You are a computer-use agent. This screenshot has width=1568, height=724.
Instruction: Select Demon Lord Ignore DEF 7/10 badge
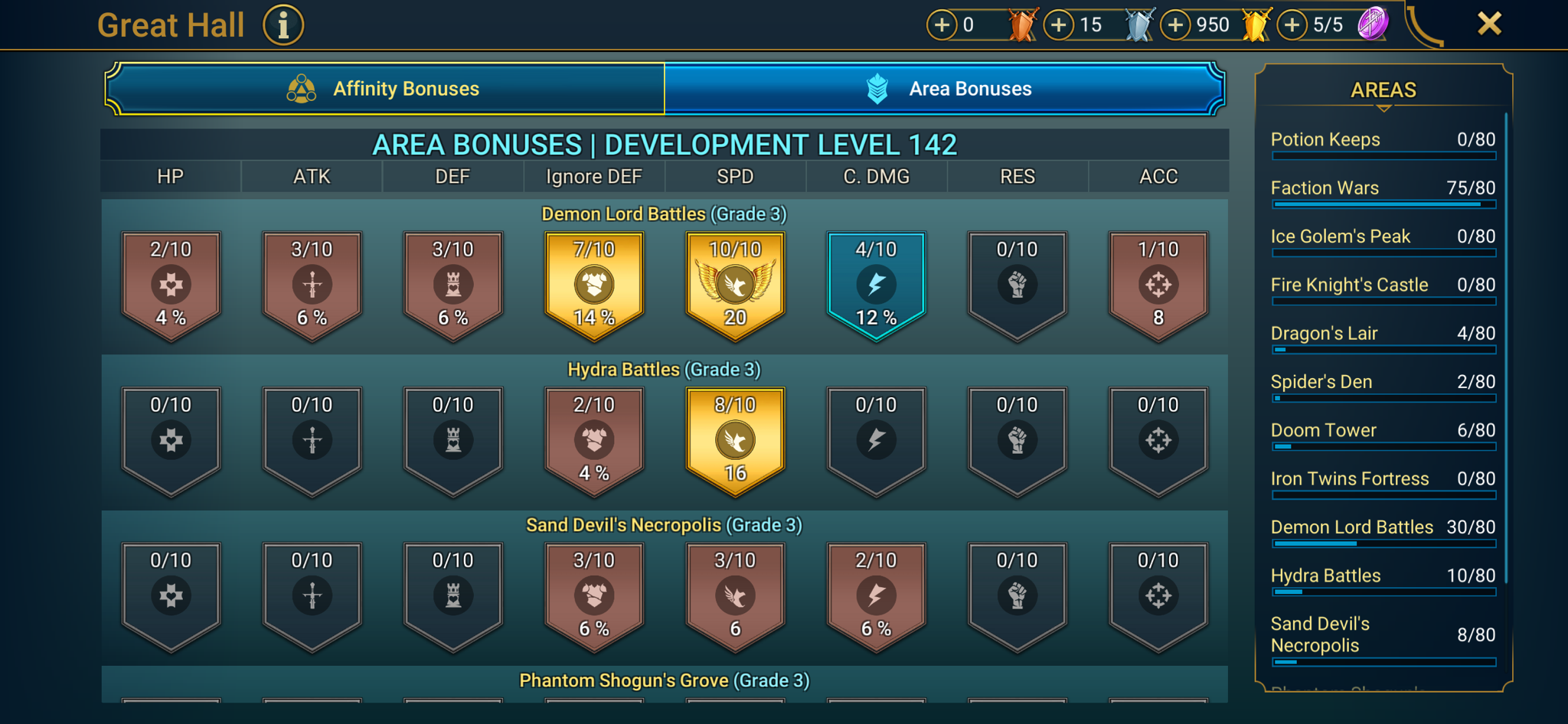(594, 285)
